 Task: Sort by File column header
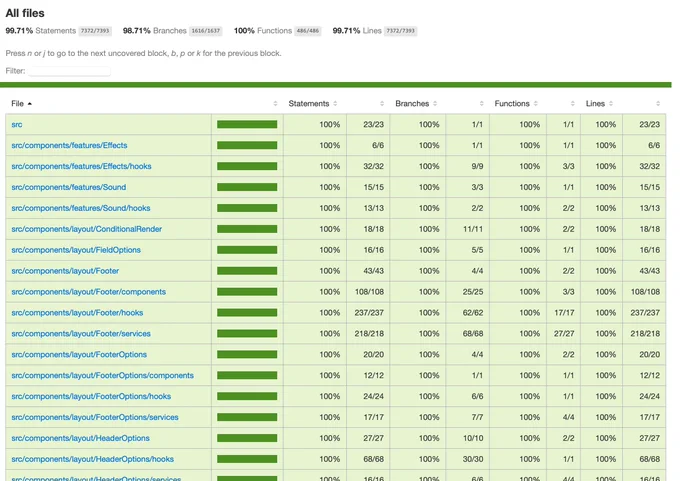[x=21, y=104]
